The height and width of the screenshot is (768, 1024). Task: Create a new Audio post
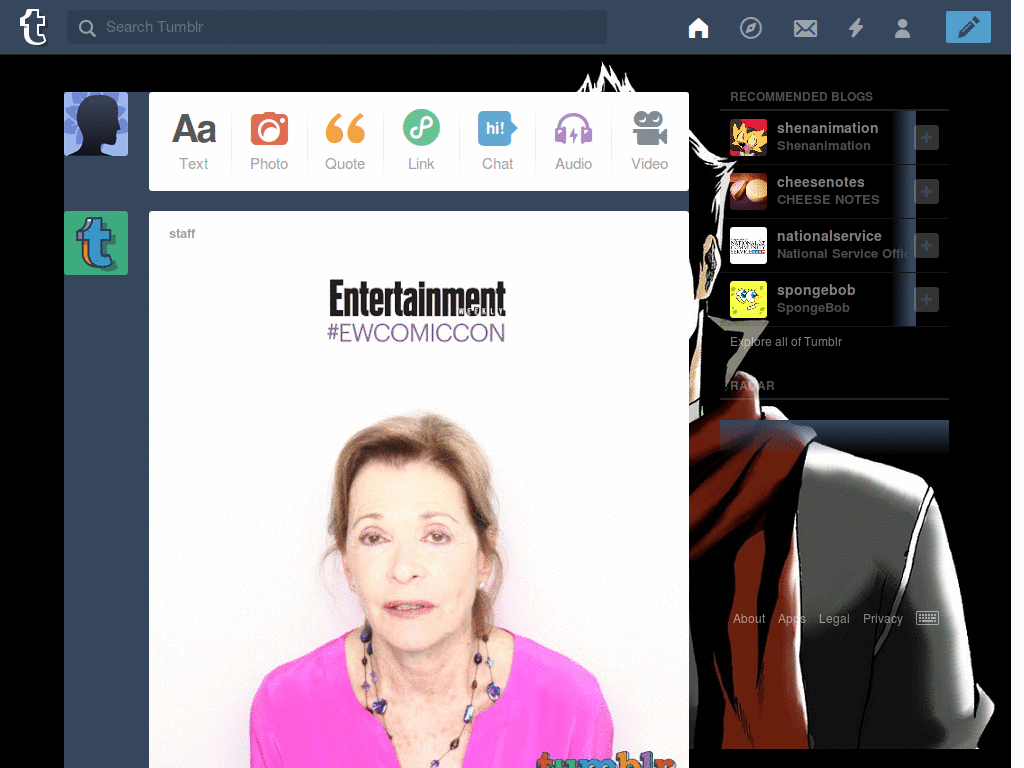(x=573, y=141)
